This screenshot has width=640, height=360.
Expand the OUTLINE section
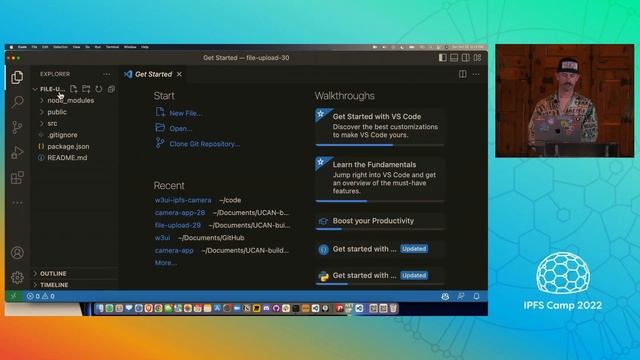(x=53, y=273)
